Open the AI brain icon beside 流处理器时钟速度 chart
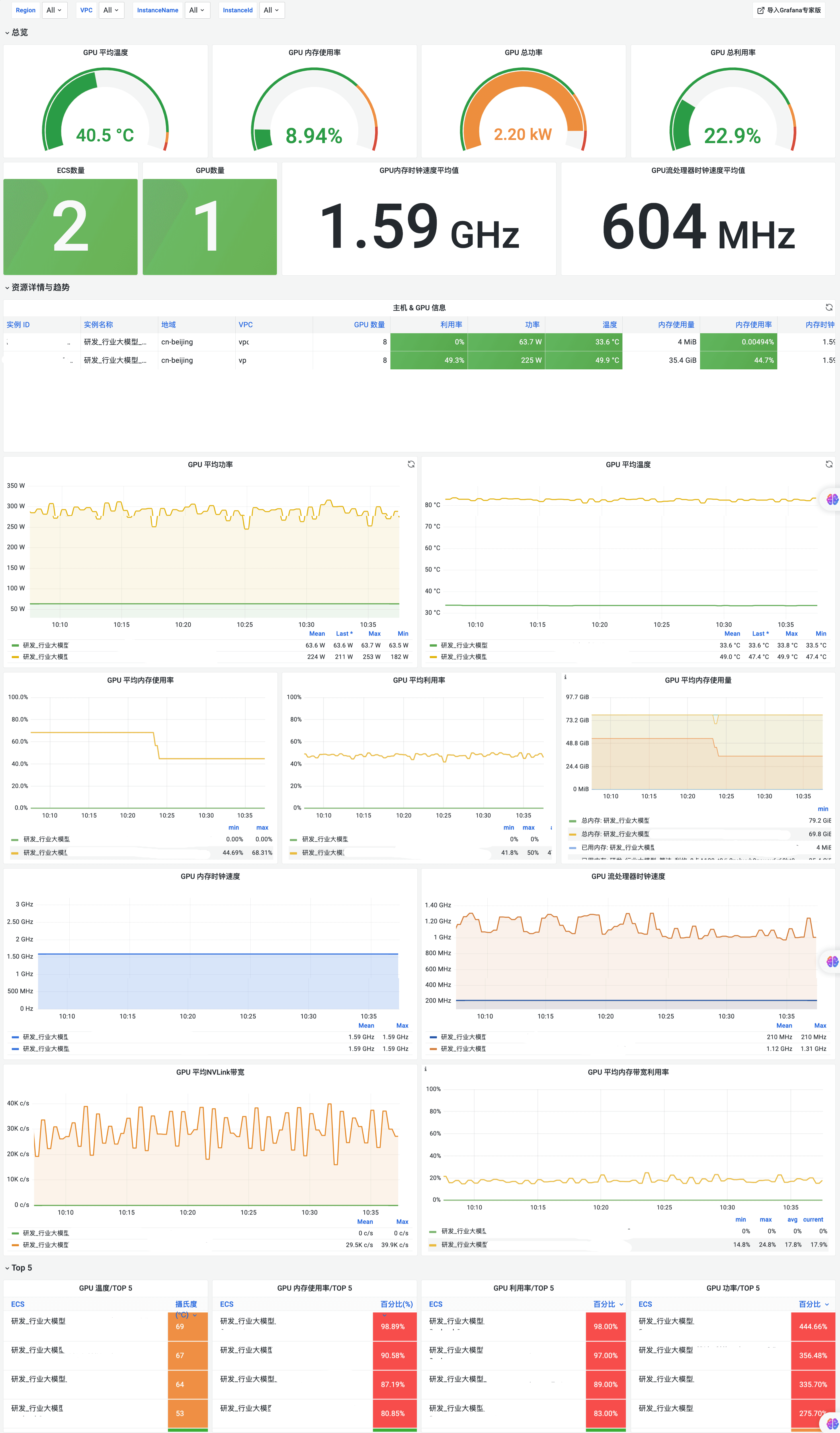The height and width of the screenshot is (1433, 840). [832, 962]
